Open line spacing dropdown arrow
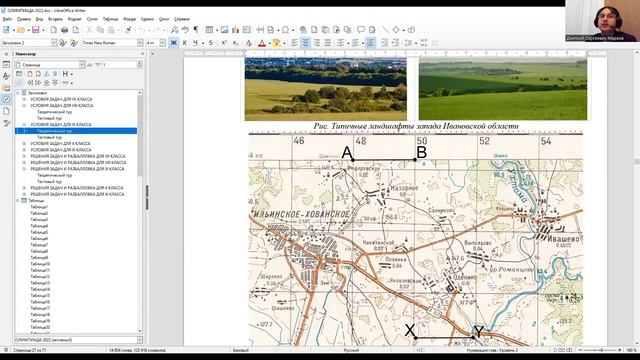 (x=416, y=42)
